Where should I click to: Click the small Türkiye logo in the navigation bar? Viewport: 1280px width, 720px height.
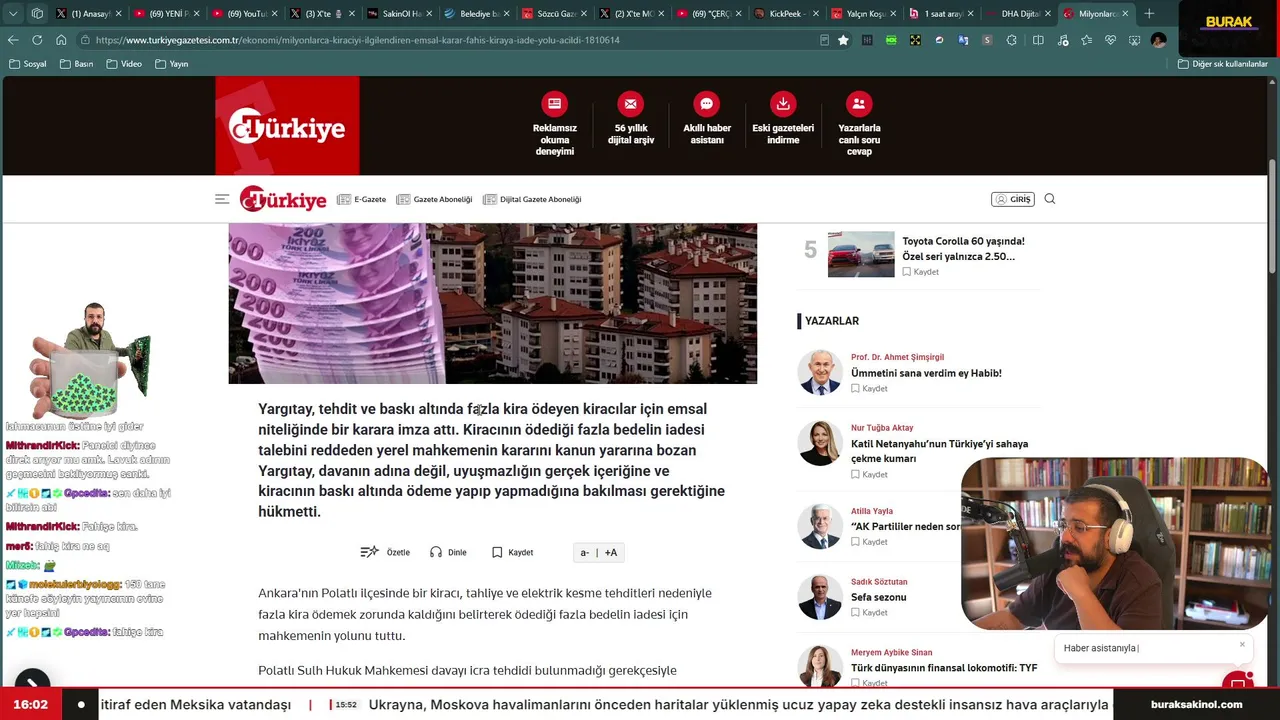click(x=283, y=199)
